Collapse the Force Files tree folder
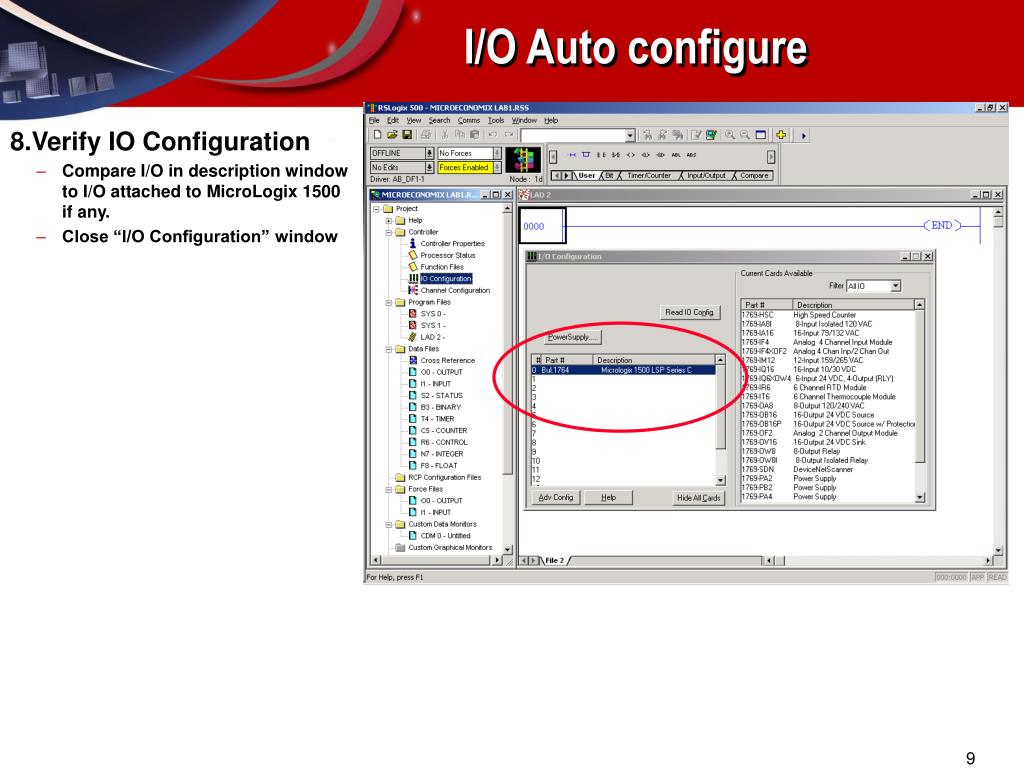This screenshot has height=768, width=1024. (389, 489)
